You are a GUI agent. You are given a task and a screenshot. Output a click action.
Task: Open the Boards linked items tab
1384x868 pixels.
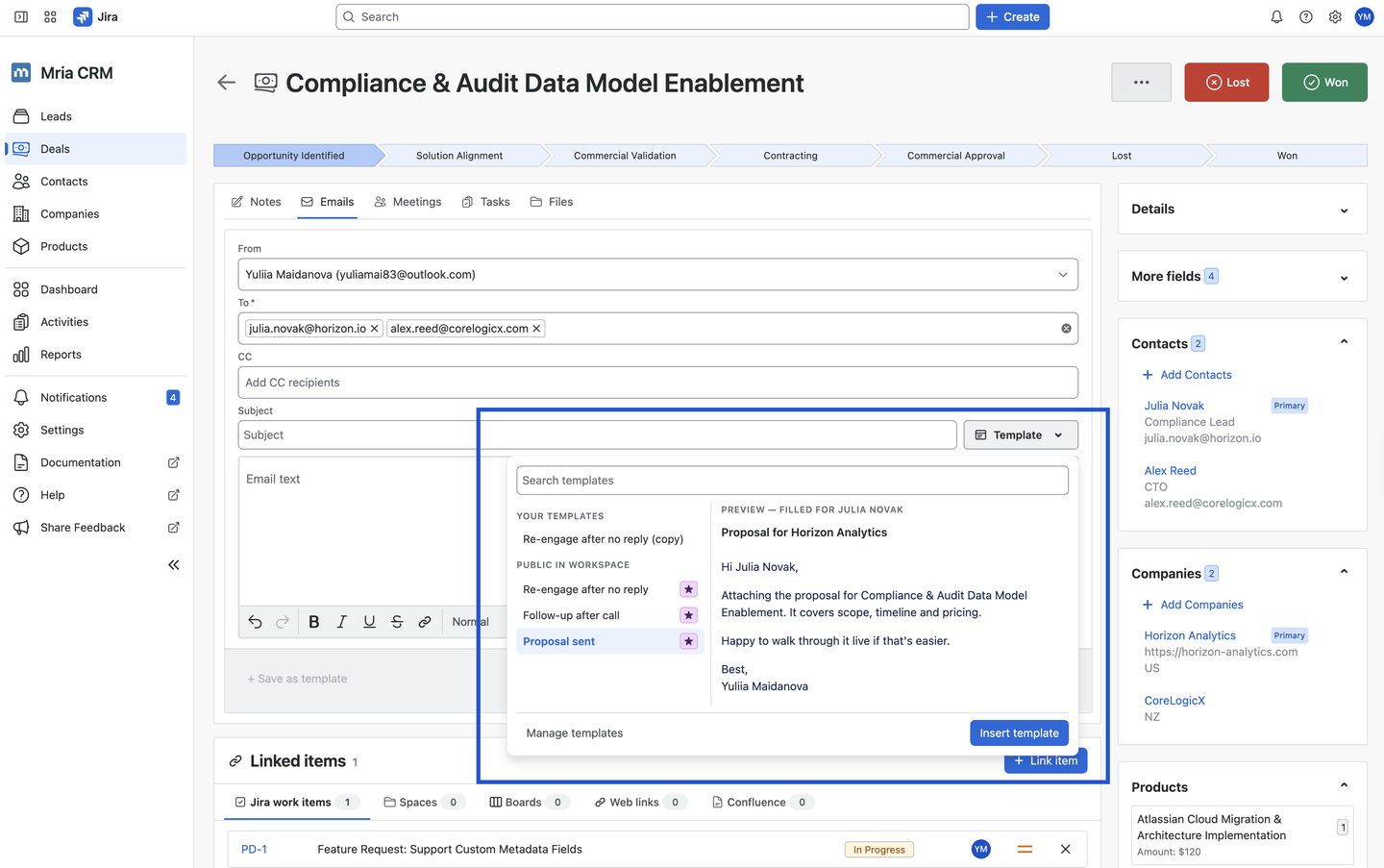(531, 802)
